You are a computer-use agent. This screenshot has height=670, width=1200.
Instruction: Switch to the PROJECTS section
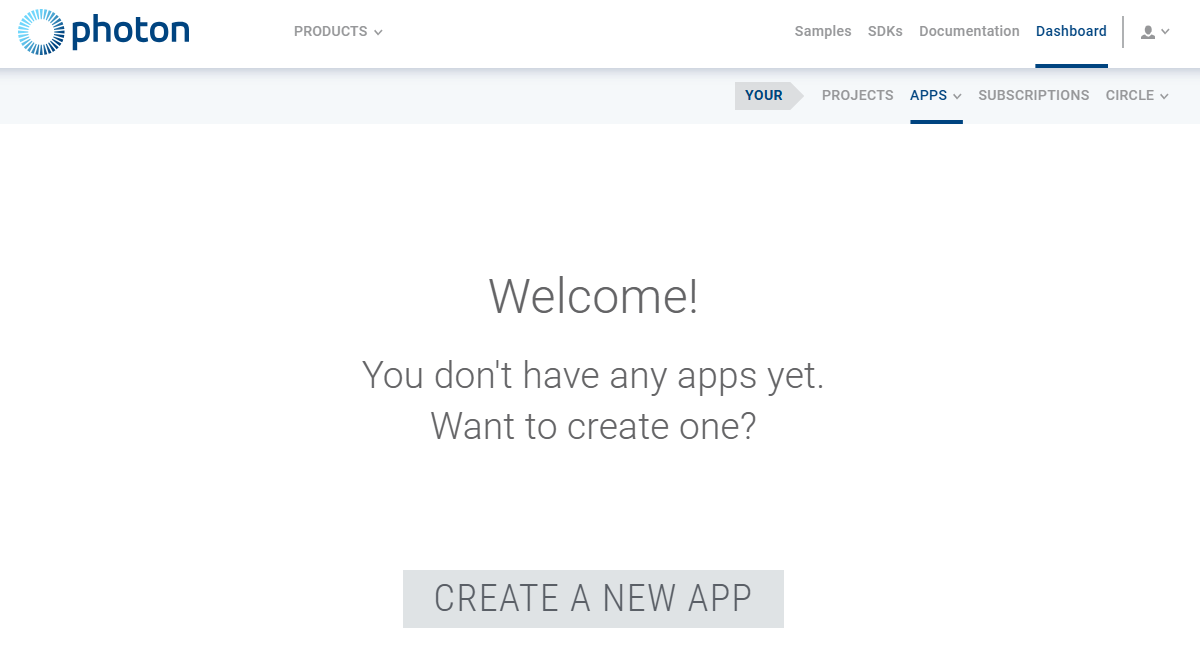point(857,96)
